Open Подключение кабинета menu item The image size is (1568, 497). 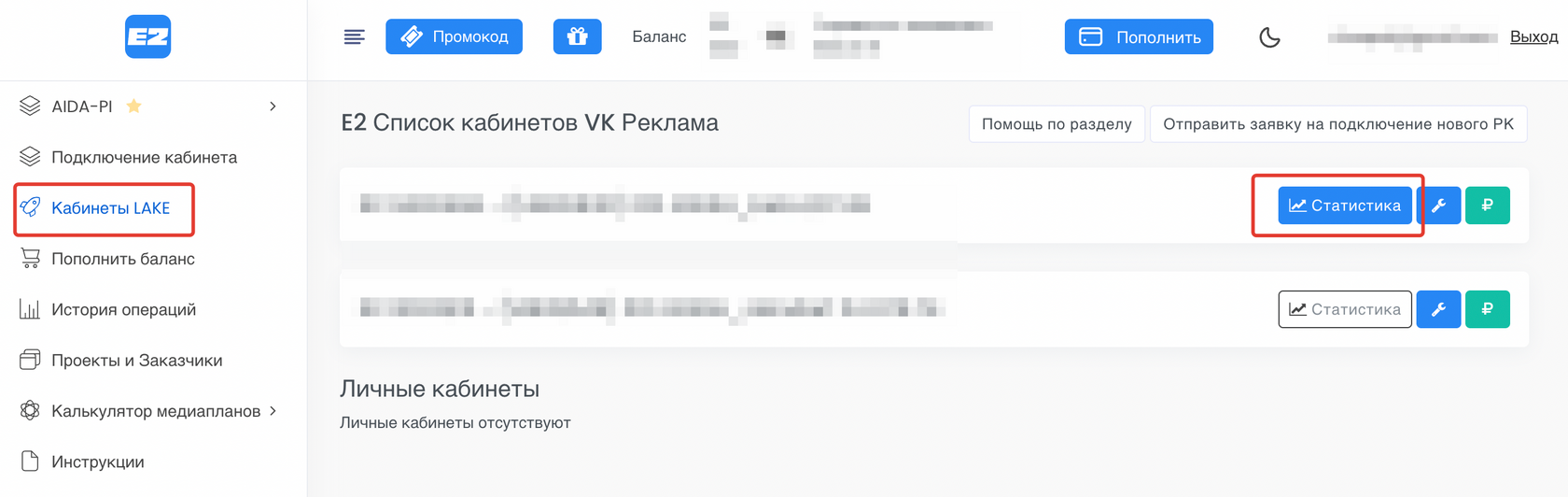tap(144, 157)
